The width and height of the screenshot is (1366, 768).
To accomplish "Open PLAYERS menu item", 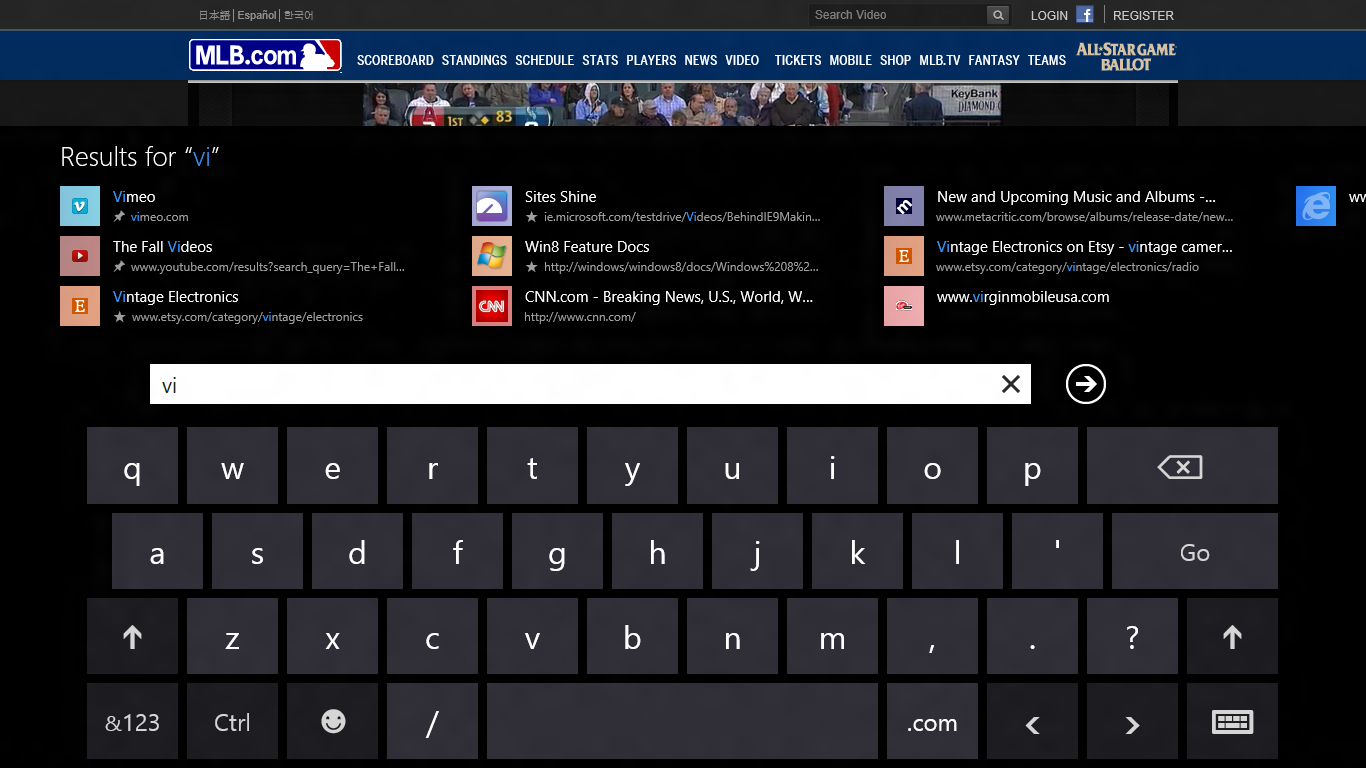I will (x=651, y=60).
